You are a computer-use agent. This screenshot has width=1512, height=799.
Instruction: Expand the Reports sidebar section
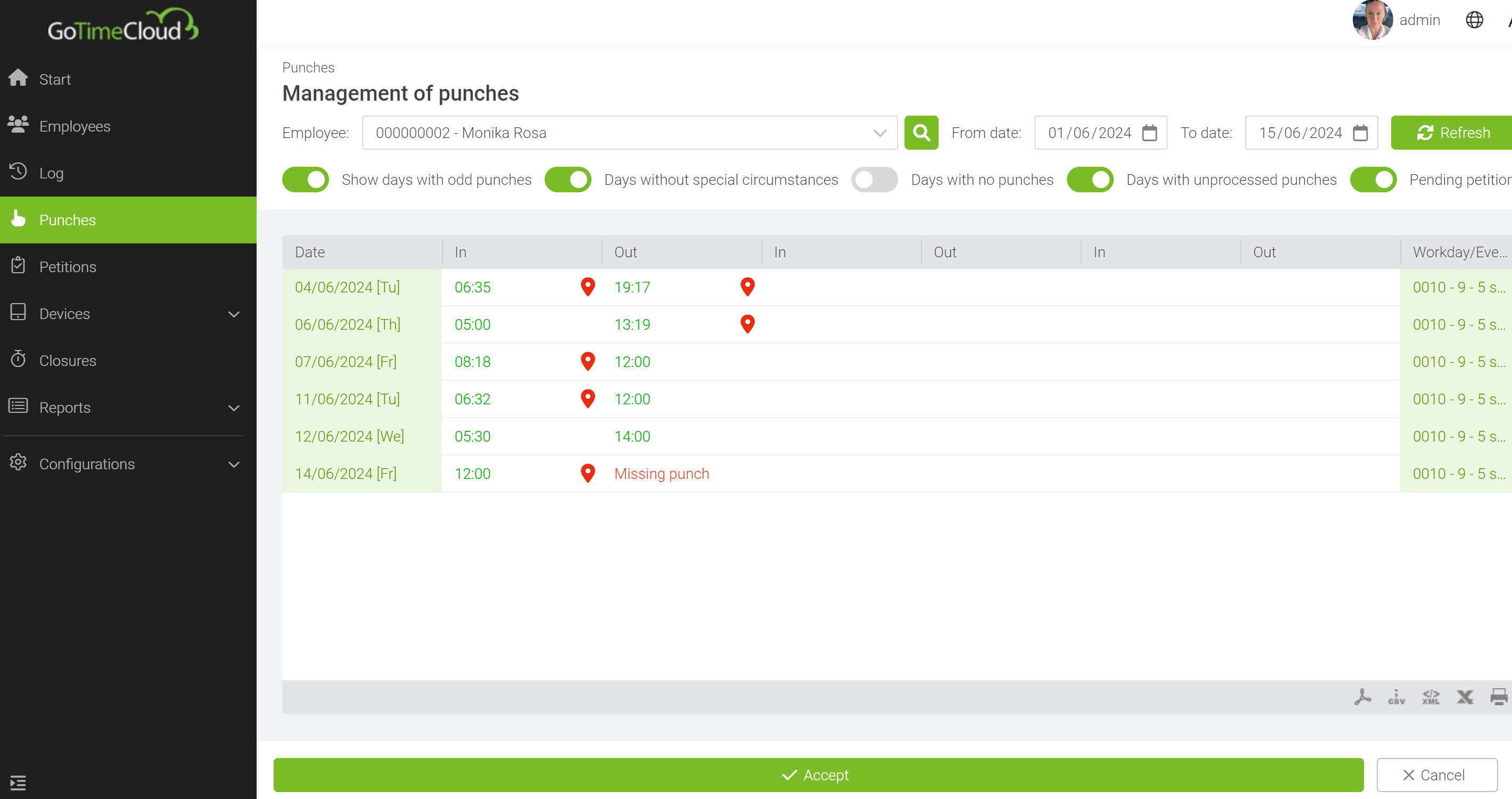pos(128,407)
